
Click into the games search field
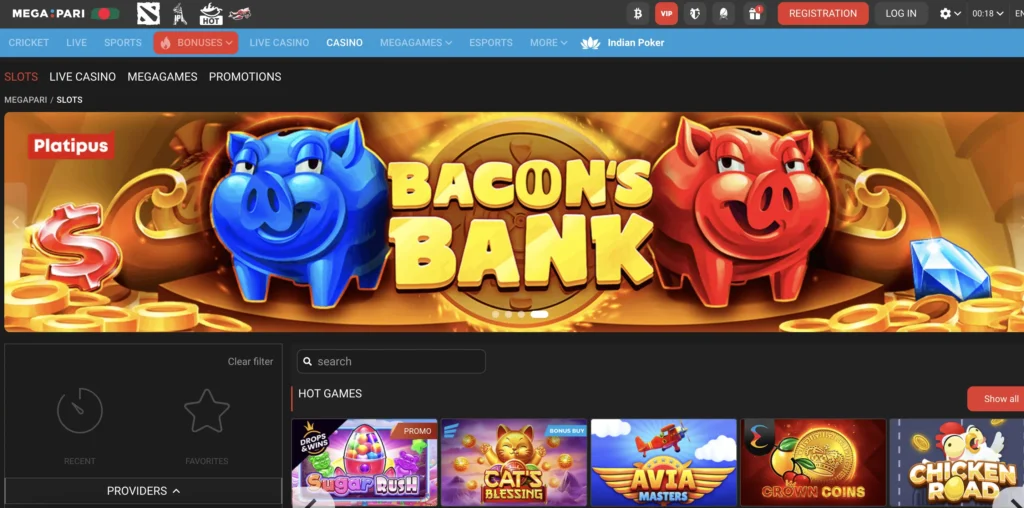[x=391, y=361]
